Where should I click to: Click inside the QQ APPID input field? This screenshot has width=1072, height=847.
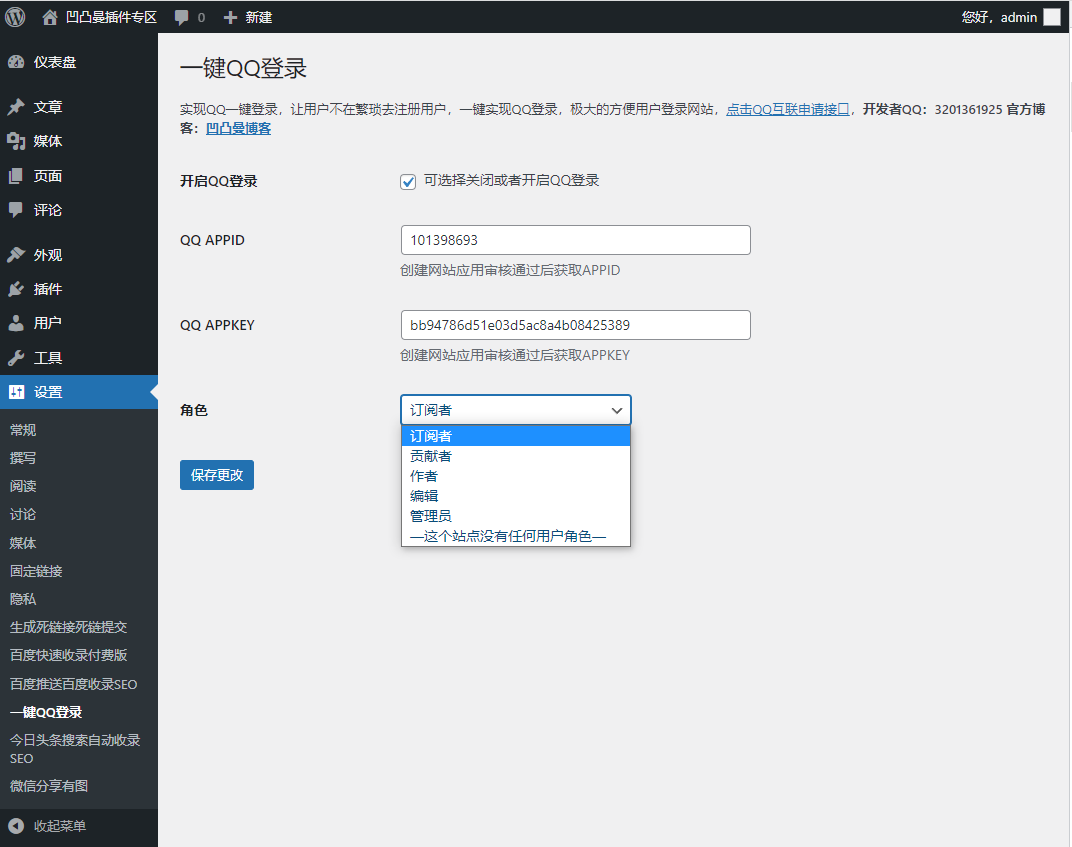point(575,240)
